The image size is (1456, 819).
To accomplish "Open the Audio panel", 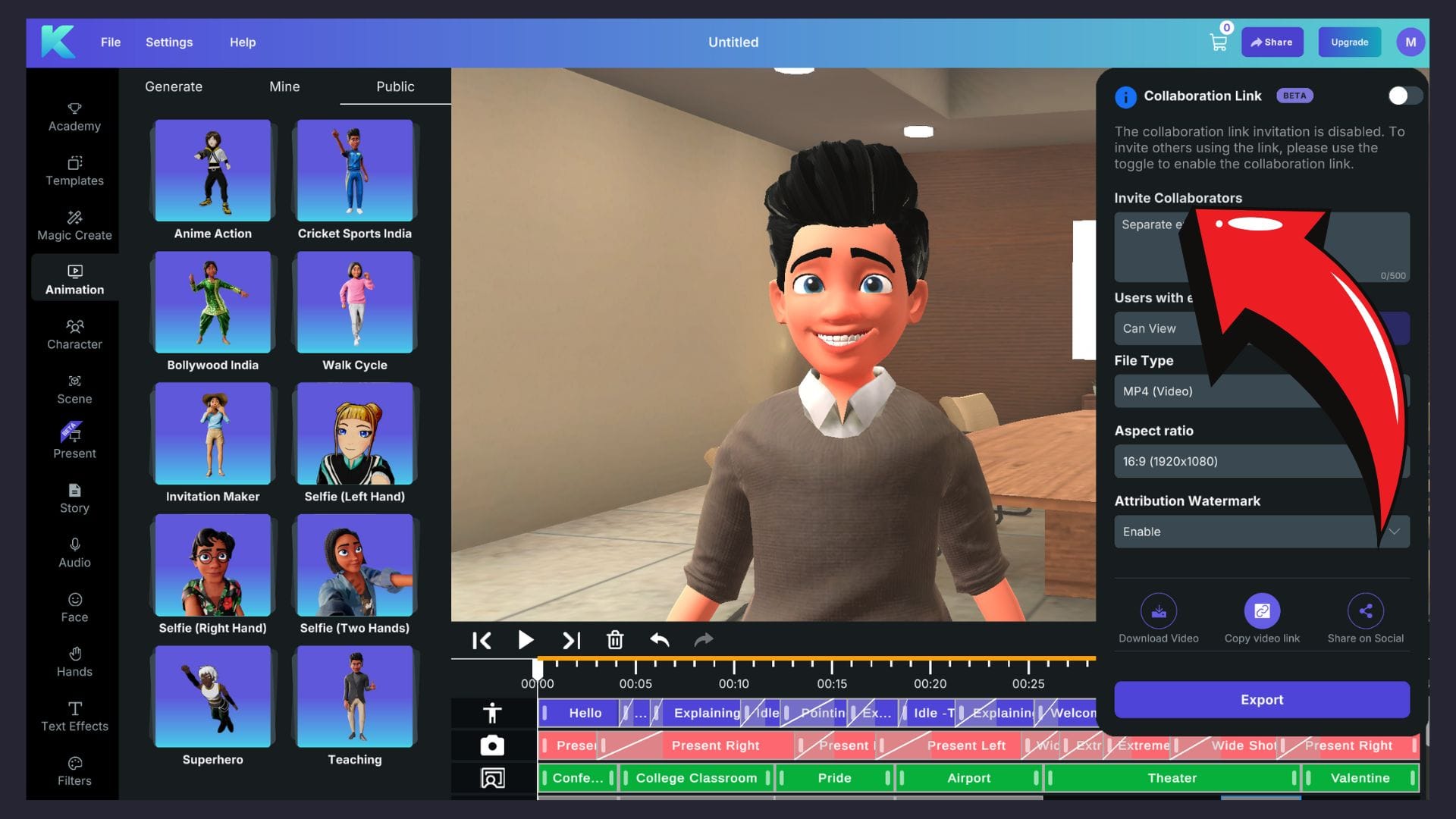I will point(74,553).
